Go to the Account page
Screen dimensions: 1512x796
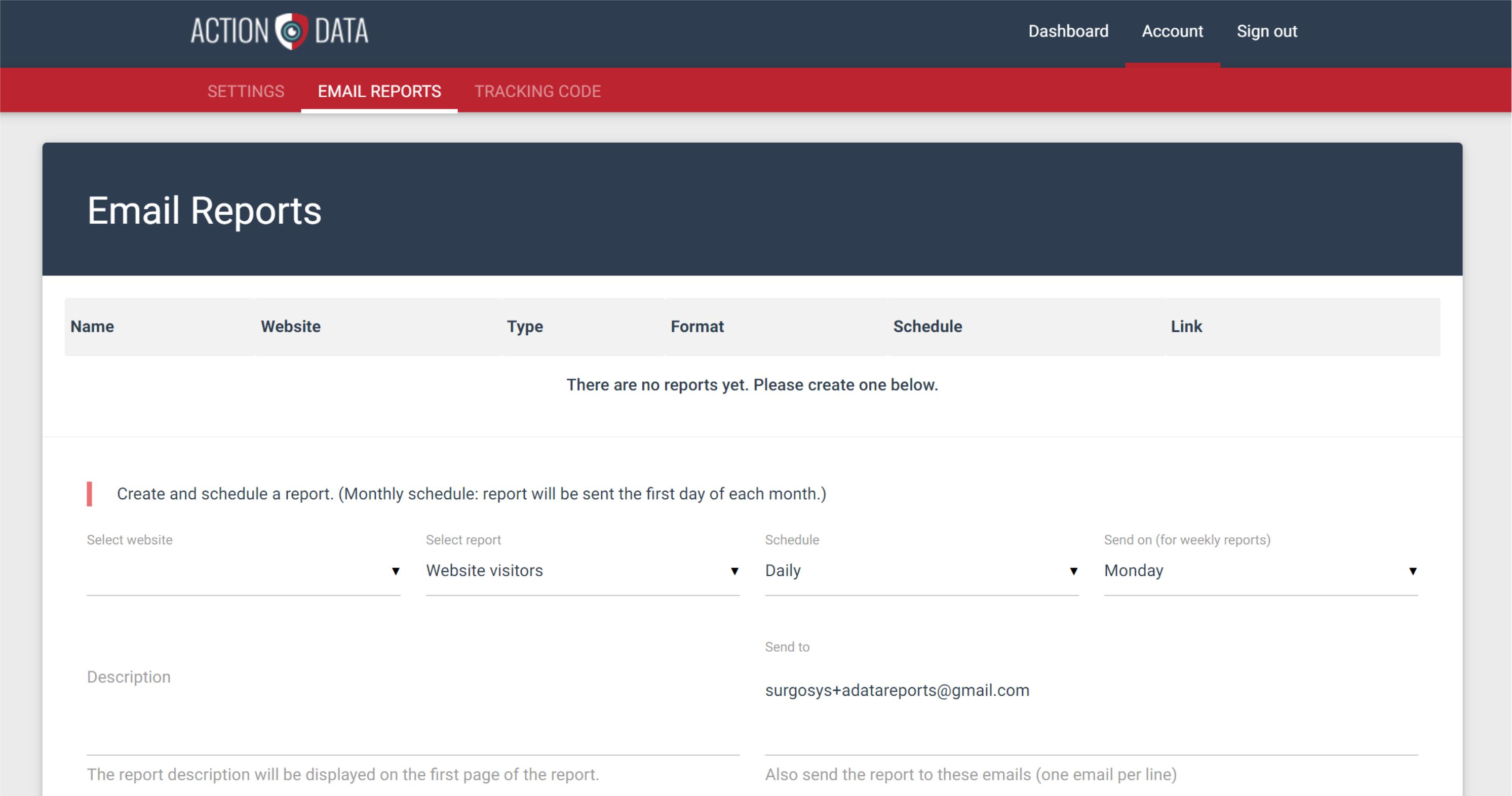[x=1172, y=31]
